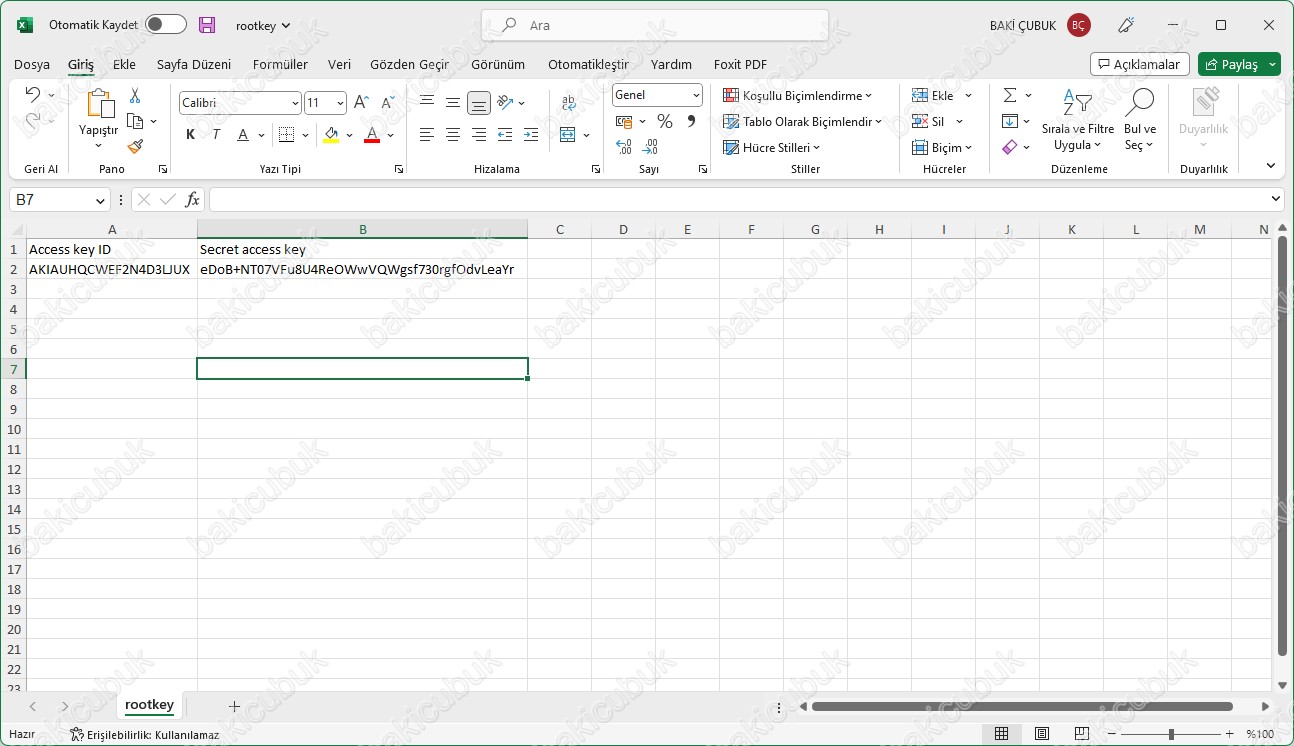This screenshot has width=1294, height=746.
Task: Click Sırala ve Filtre Uygula
Action: [x=1078, y=119]
